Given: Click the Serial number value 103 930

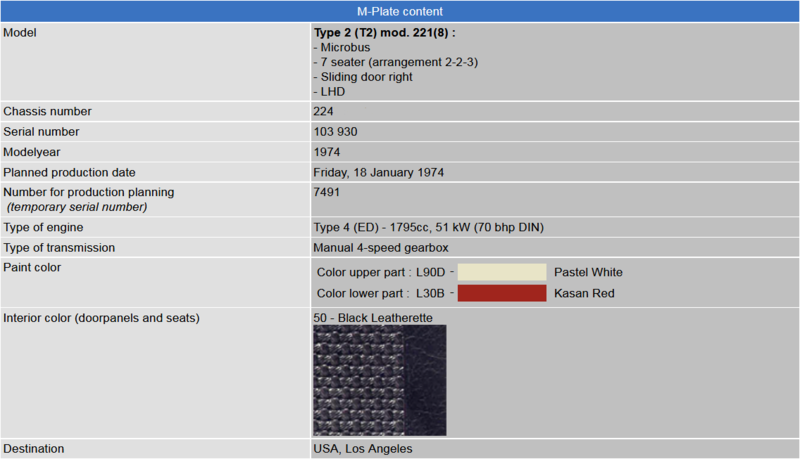Looking at the screenshot, I should pos(336,132).
